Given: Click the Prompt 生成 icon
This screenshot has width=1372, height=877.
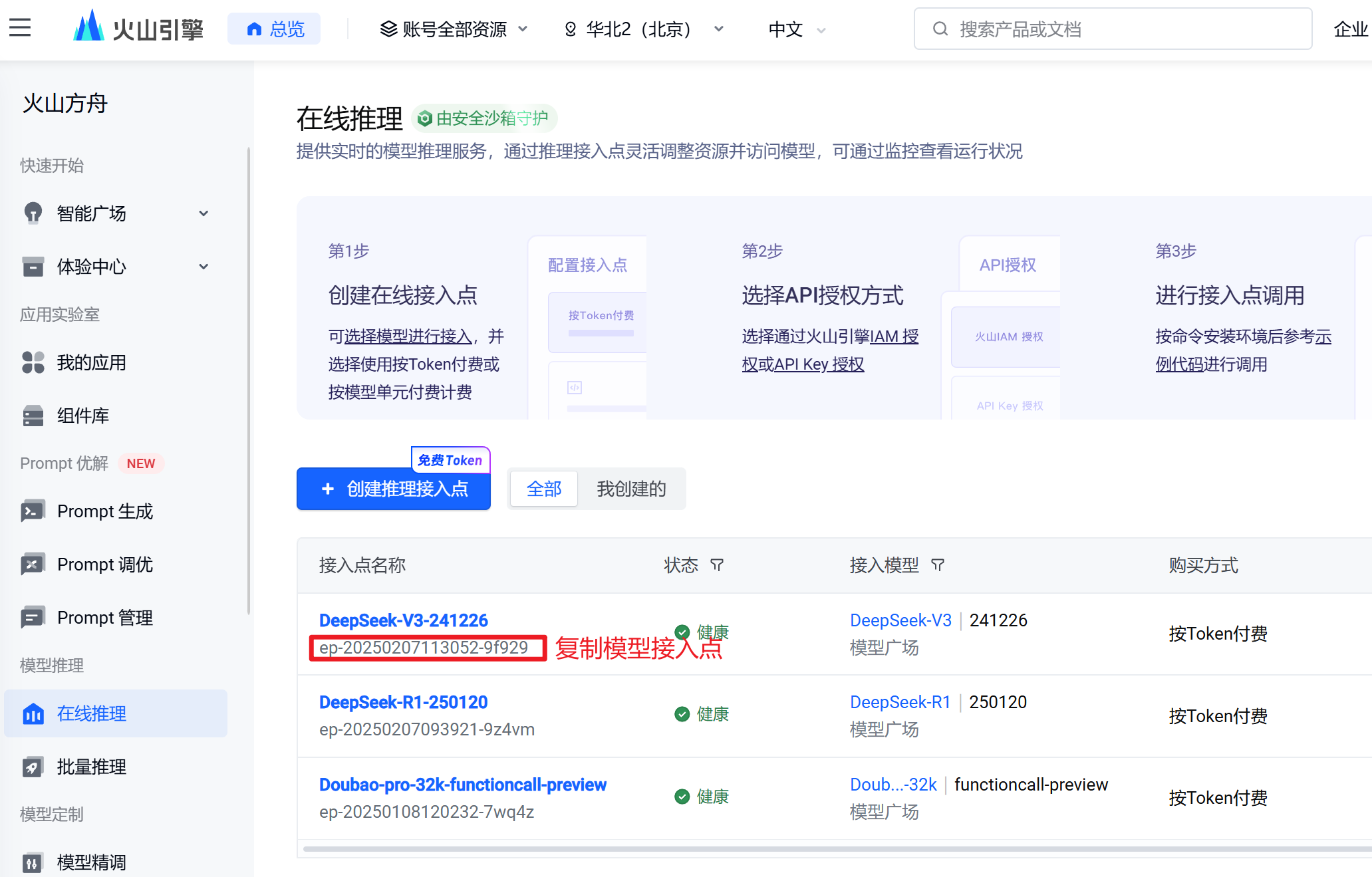Looking at the screenshot, I should 33,511.
